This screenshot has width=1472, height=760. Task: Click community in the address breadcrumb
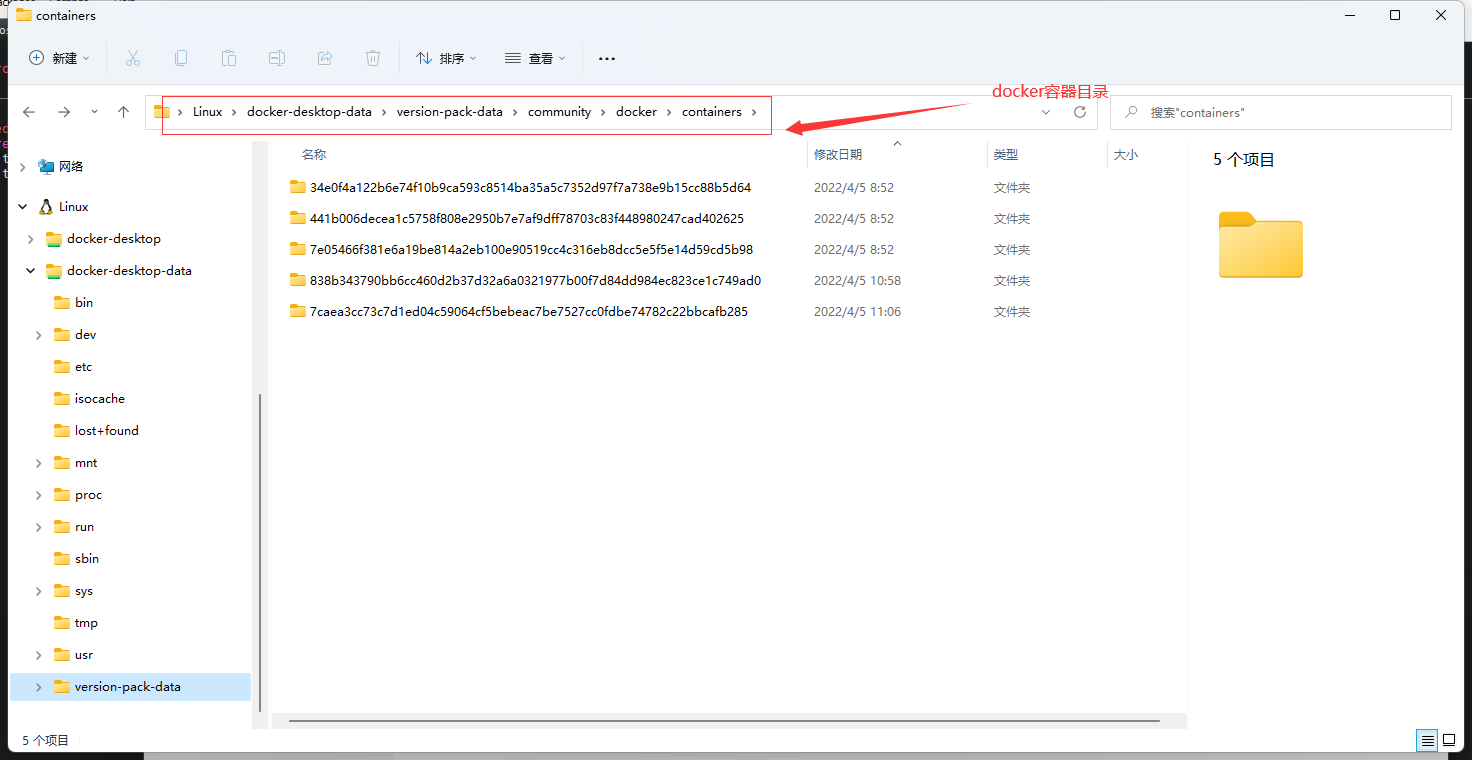(x=559, y=112)
